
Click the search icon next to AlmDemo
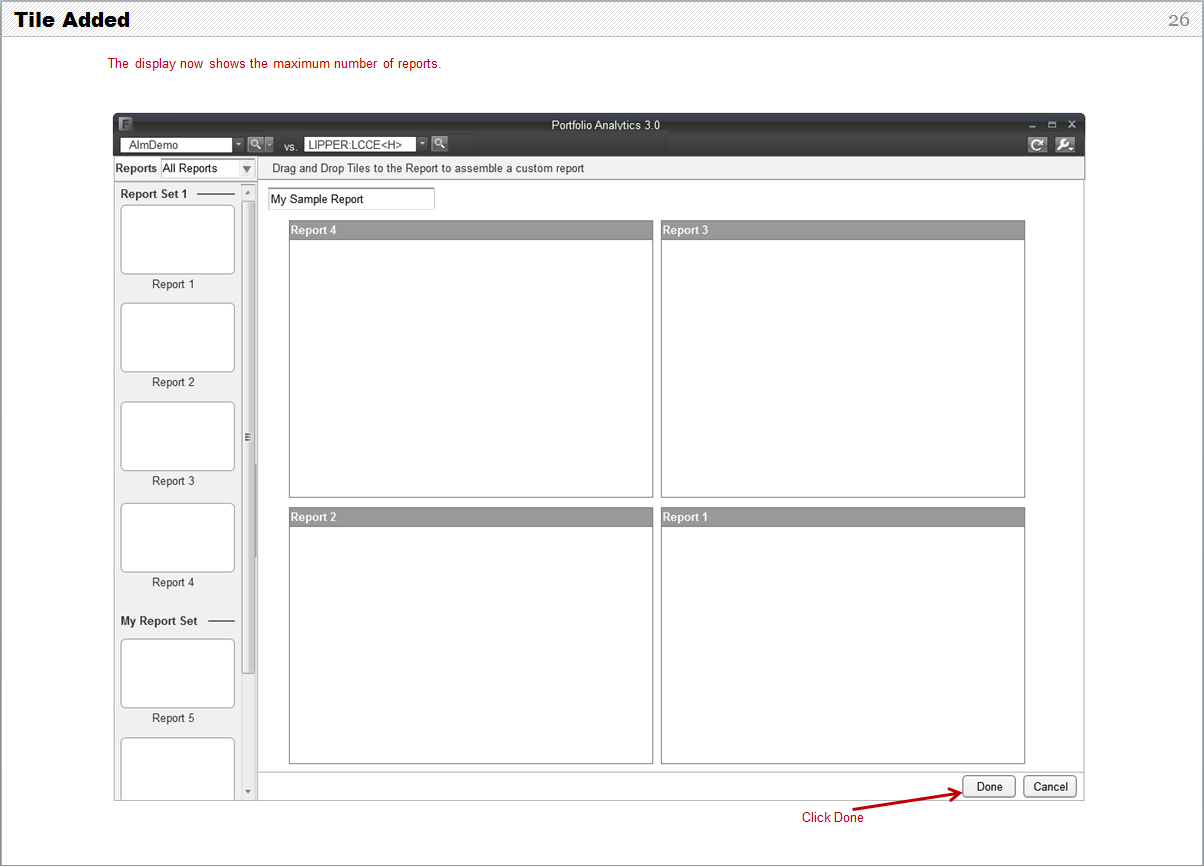tap(255, 144)
